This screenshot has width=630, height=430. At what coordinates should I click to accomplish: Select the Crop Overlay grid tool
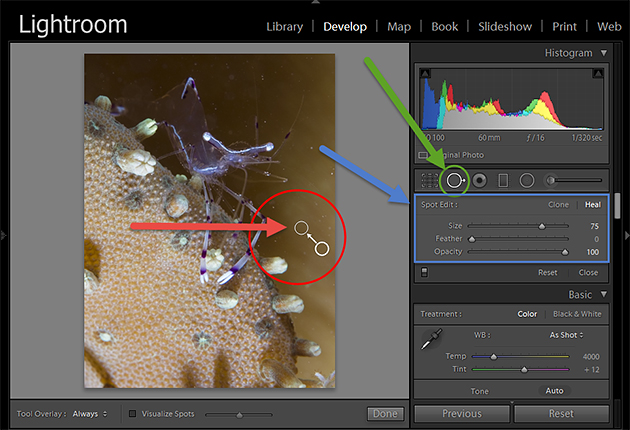[429, 180]
